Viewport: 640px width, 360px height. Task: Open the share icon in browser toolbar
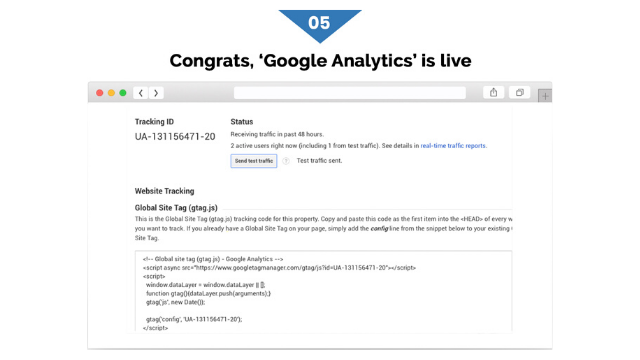coord(493,93)
